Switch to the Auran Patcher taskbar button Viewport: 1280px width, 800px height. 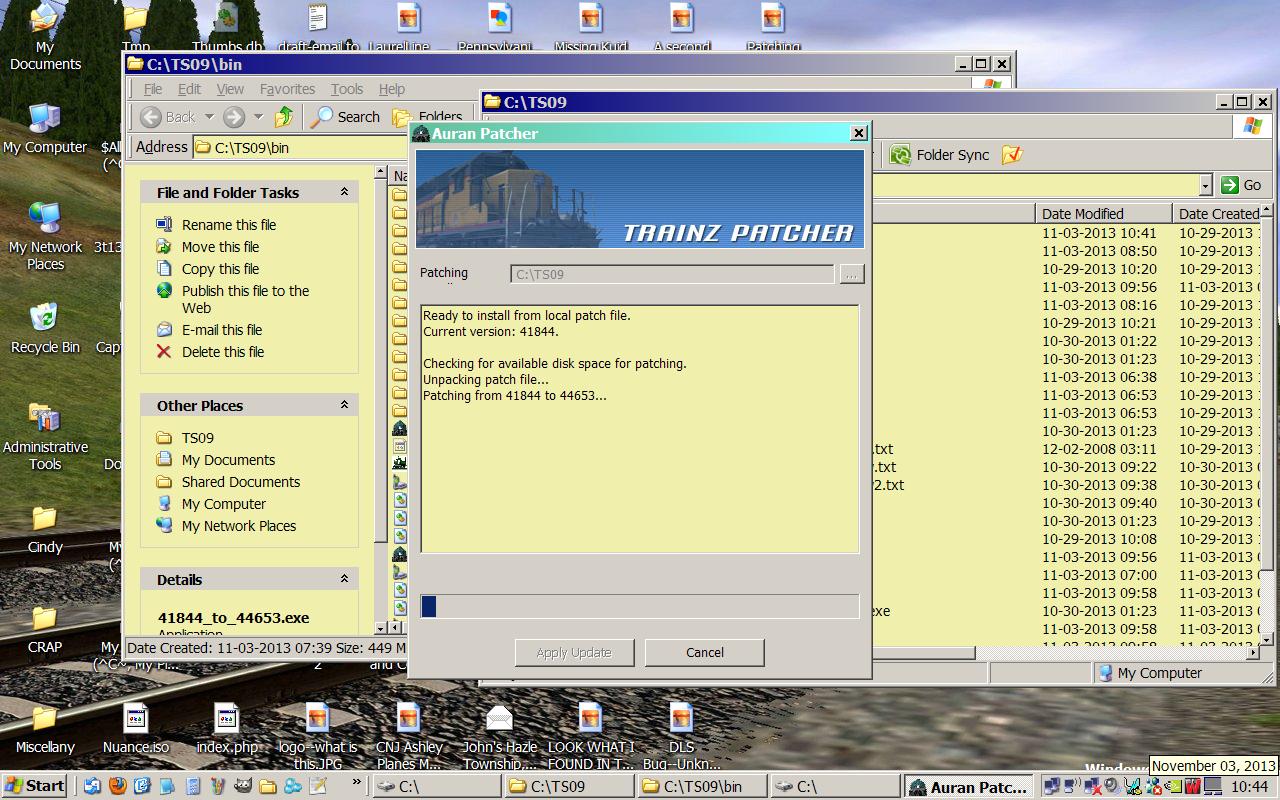[x=969, y=786]
